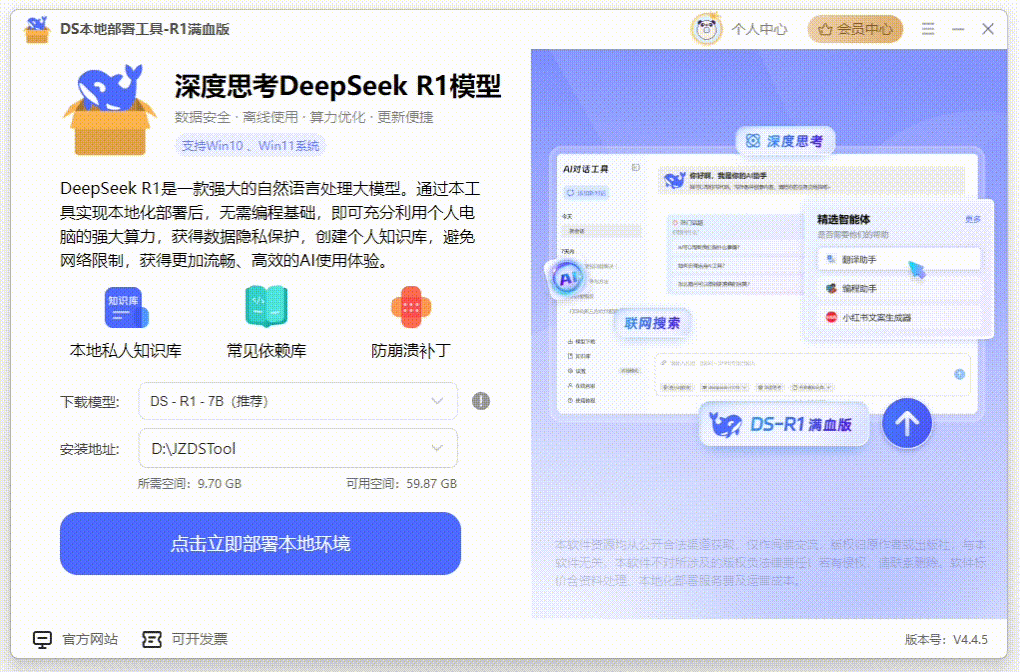Click the yellow DS tool logo icon
The height and width of the screenshot is (672, 1020).
tap(36, 28)
